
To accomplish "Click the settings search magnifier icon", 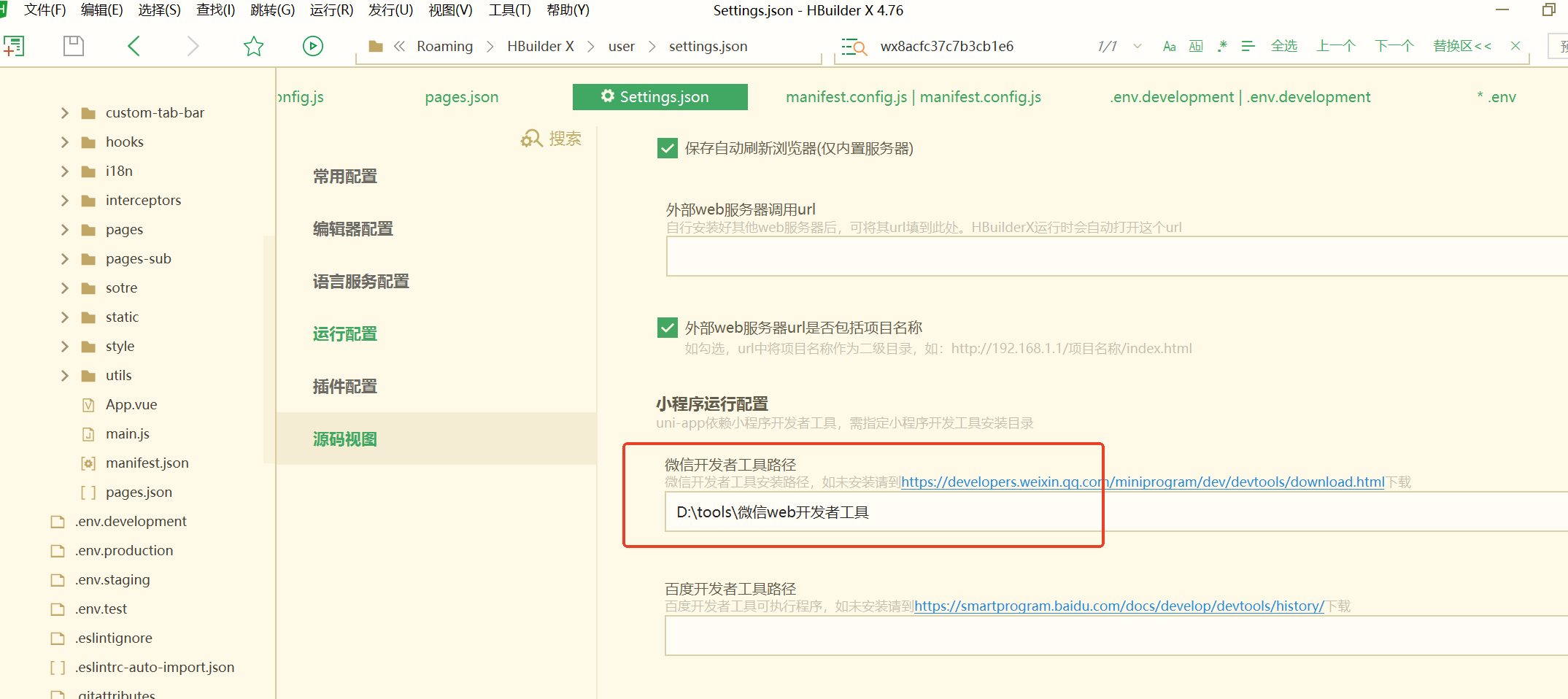I will click(x=530, y=139).
